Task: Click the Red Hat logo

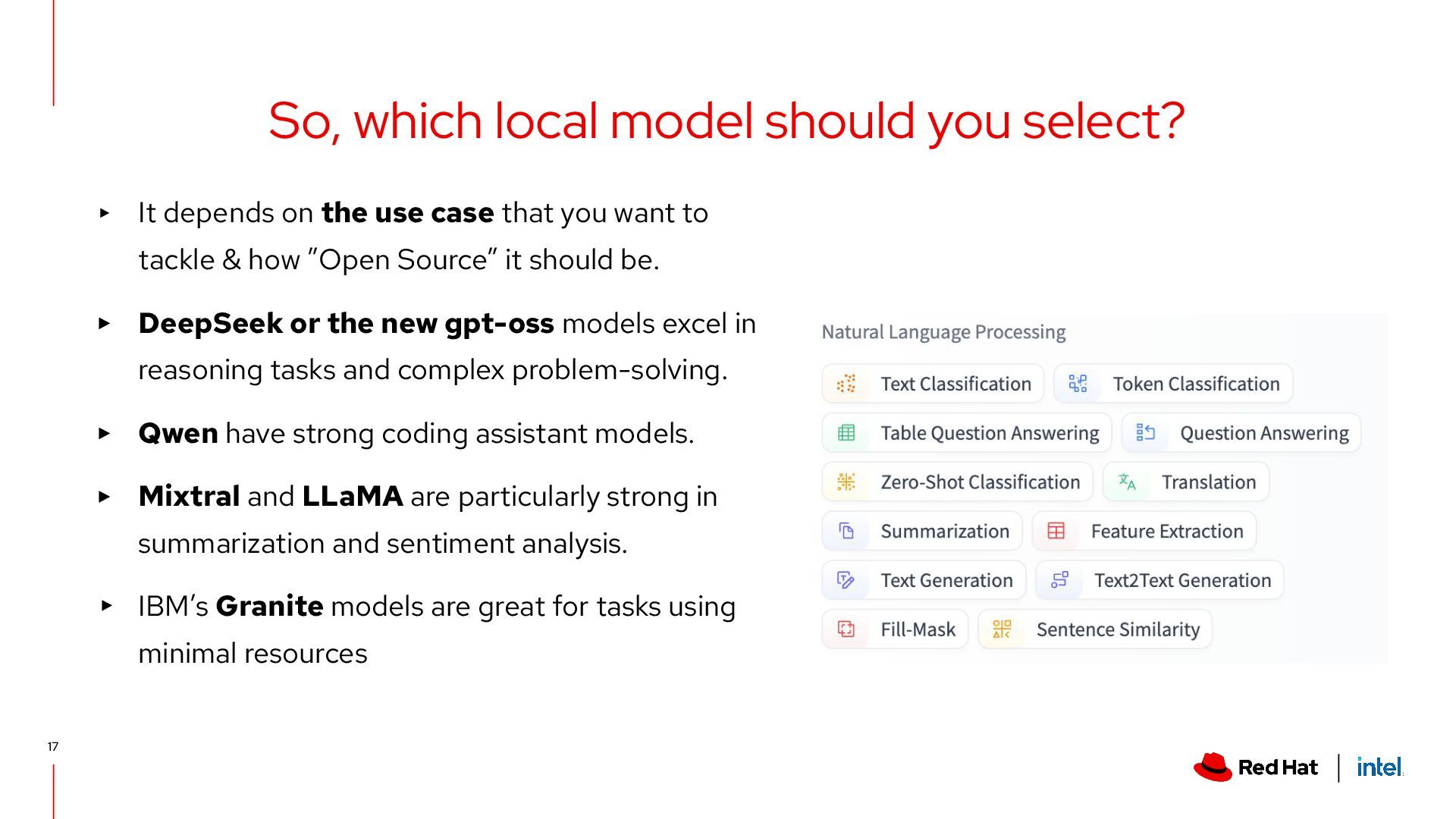Action: pyautogui.click(x=1256, y=767)
